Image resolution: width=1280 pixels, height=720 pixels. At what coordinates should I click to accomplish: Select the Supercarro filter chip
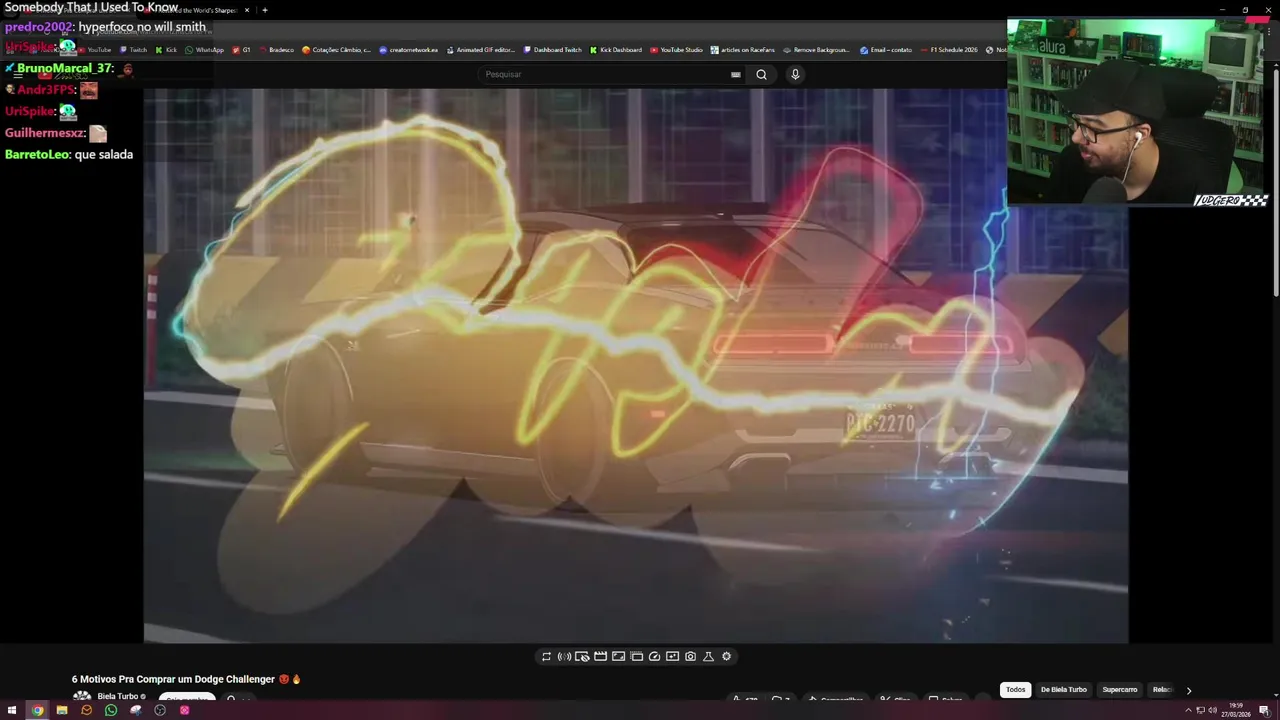1120,690
